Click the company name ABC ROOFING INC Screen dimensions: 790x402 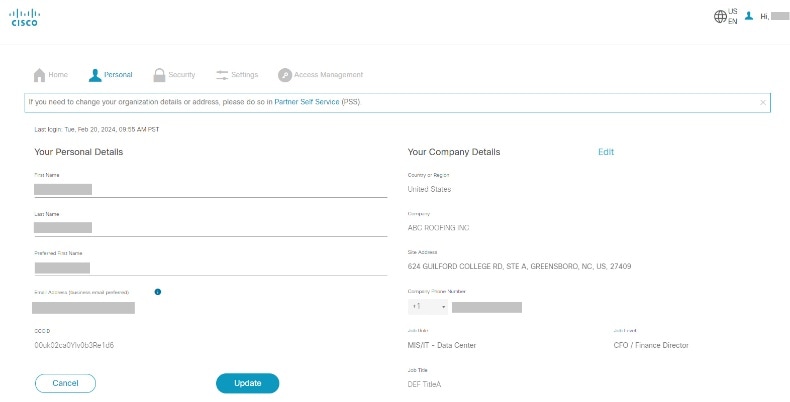(438, 228)
